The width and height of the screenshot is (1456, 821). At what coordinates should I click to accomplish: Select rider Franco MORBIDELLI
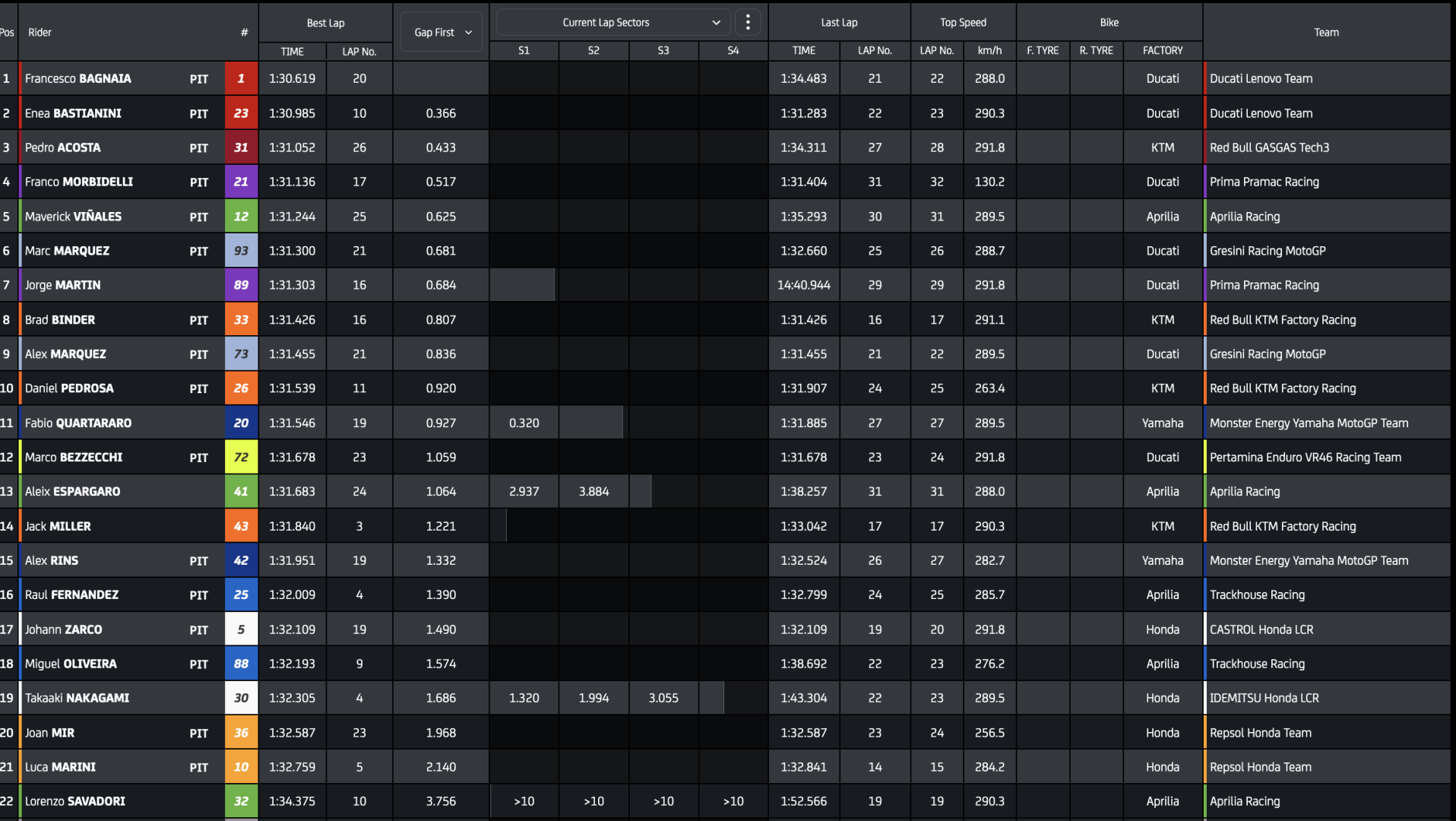(78, 182)
